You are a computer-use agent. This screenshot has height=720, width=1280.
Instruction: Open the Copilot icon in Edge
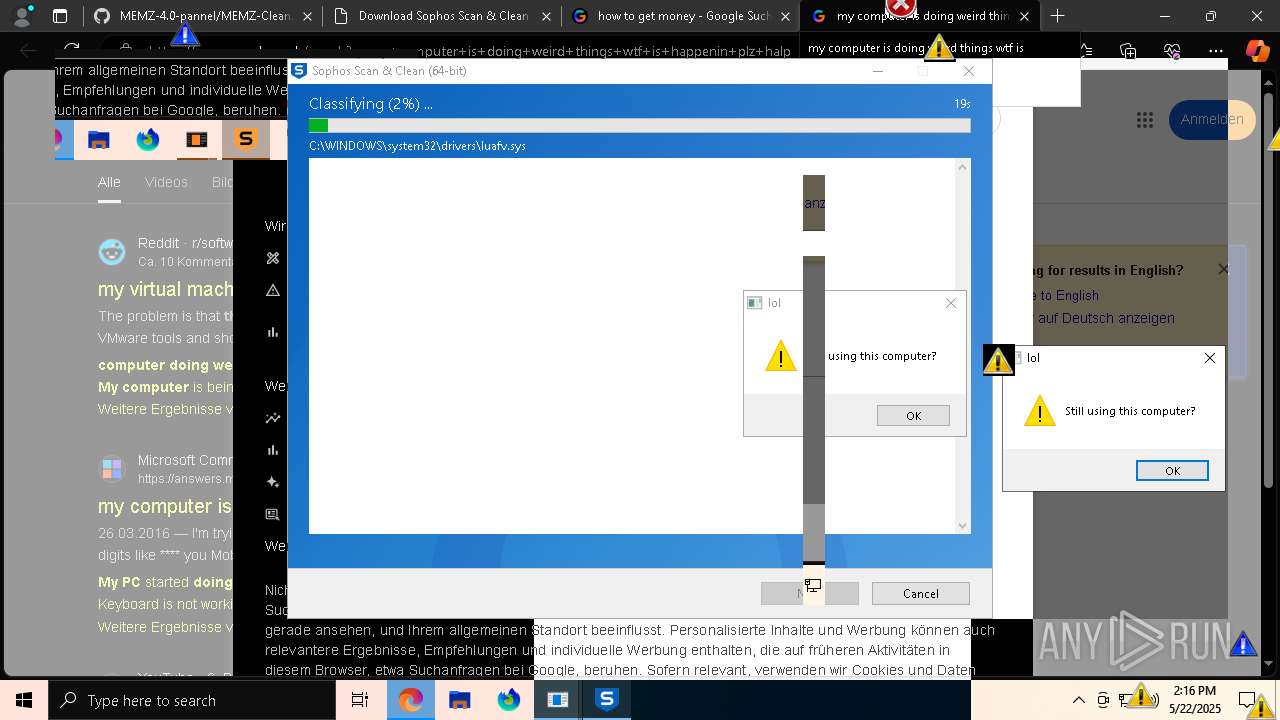[1258, 51]
